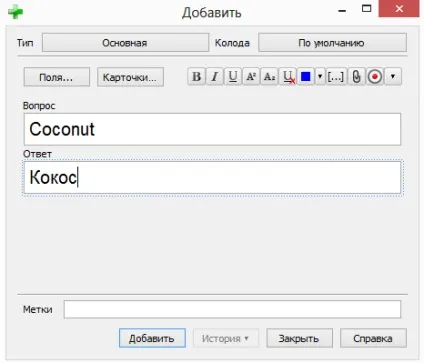Click the Тип label
This screenshot has height=363, width=424.
click(x=25, y=43)
